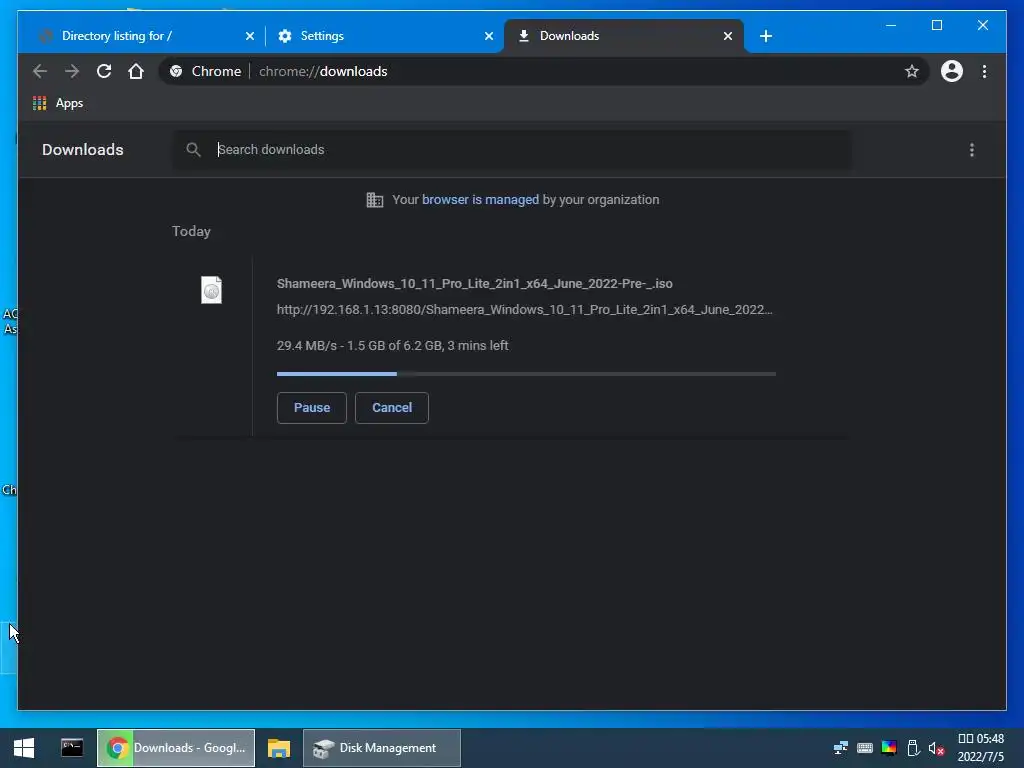Maximize the Chrome window

pos(936,25)
